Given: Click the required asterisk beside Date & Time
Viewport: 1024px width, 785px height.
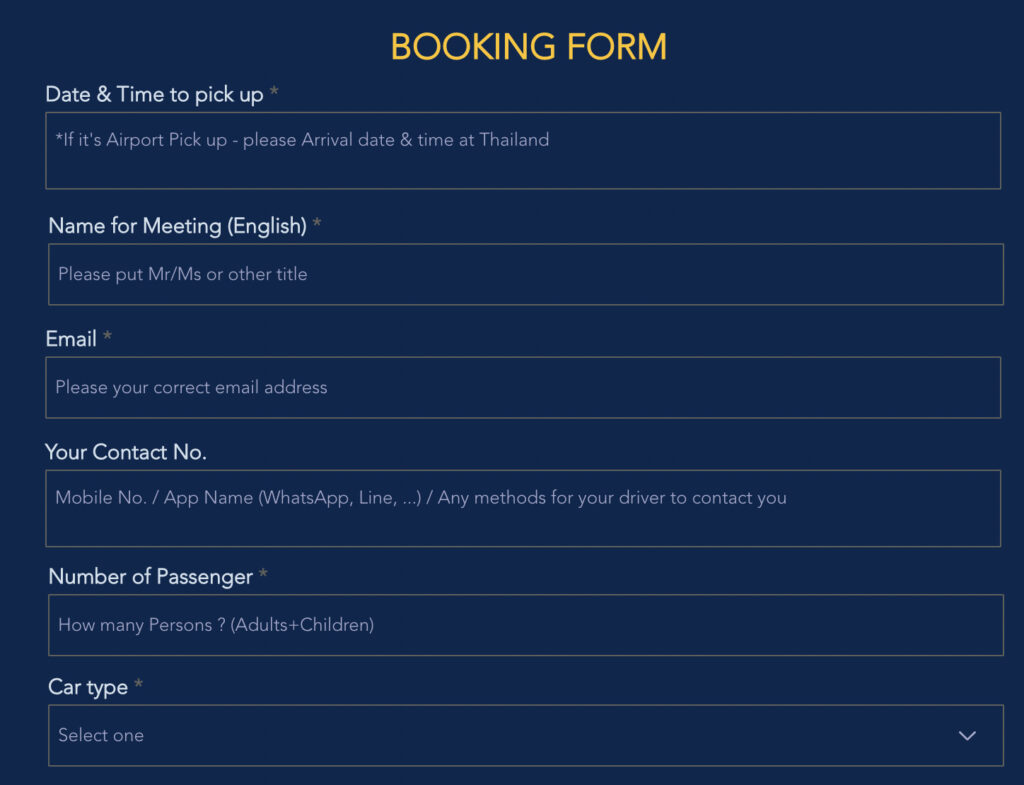Looking at the screenshot, I should tap(274, 95).
